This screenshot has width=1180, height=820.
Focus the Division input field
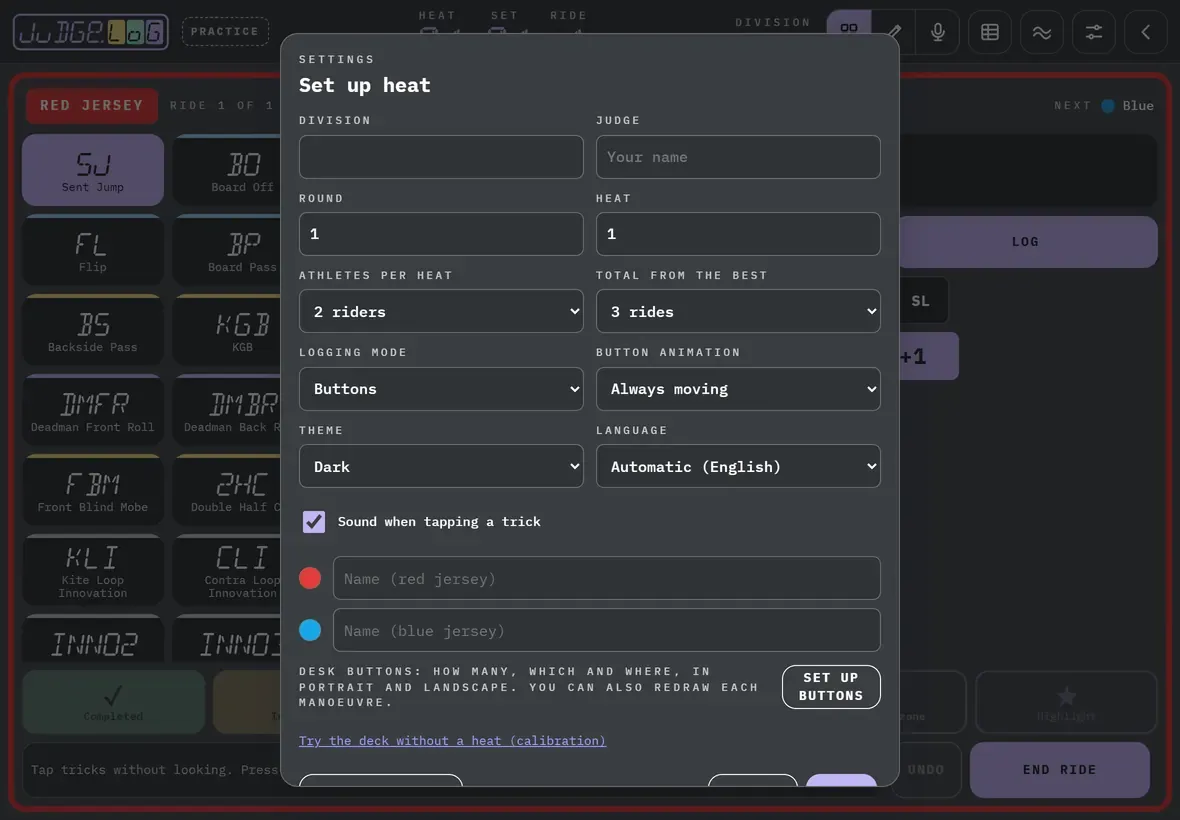pos(441,156)
